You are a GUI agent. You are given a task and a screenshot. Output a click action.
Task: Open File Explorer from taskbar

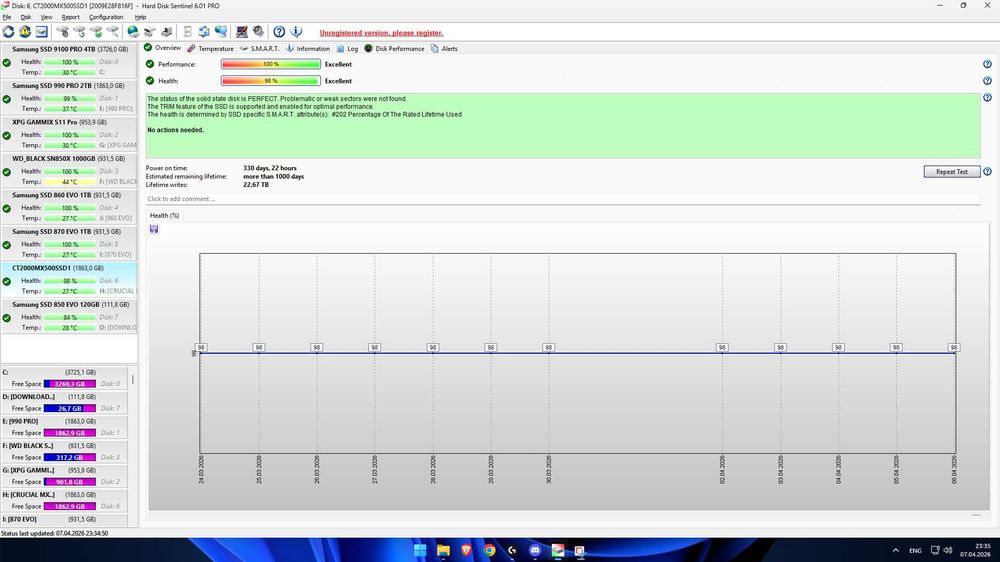click(443, 550)
